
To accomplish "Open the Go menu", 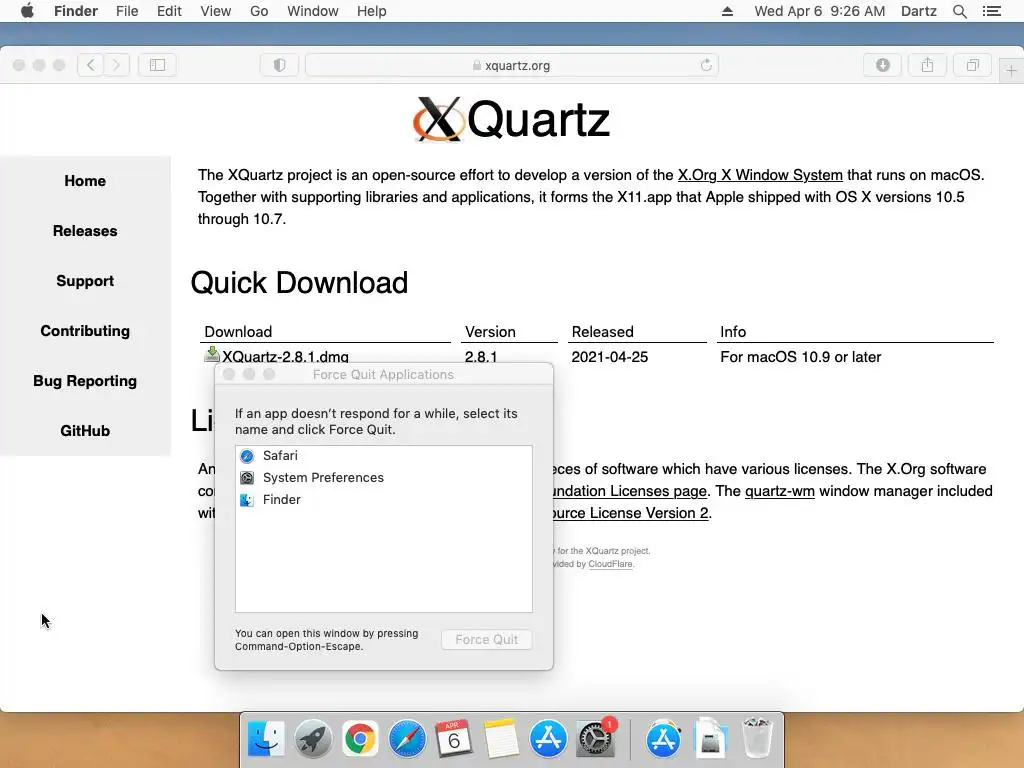I will point(259,11).
